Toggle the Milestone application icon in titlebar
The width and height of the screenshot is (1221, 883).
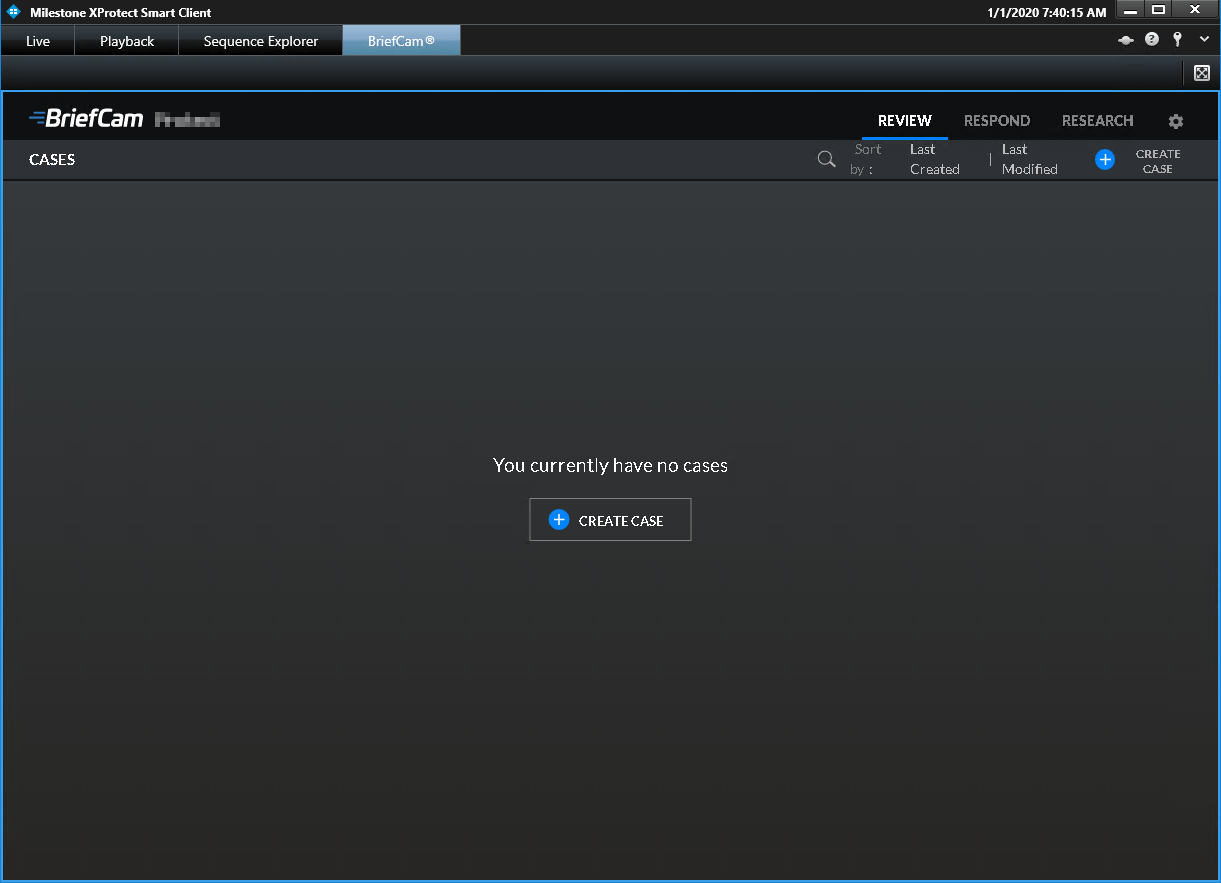12,11
